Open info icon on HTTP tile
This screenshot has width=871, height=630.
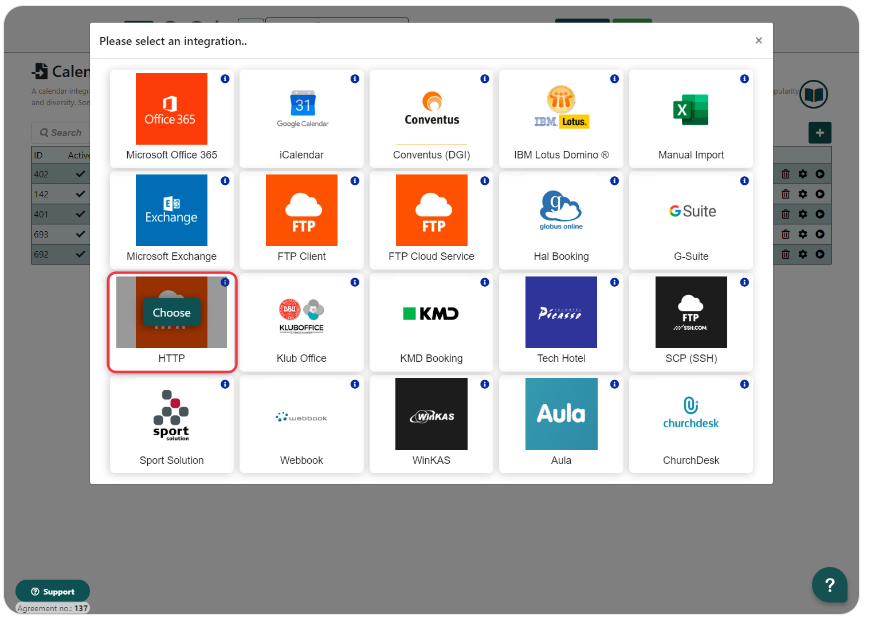pyautogui.click(x=225, y=282)
